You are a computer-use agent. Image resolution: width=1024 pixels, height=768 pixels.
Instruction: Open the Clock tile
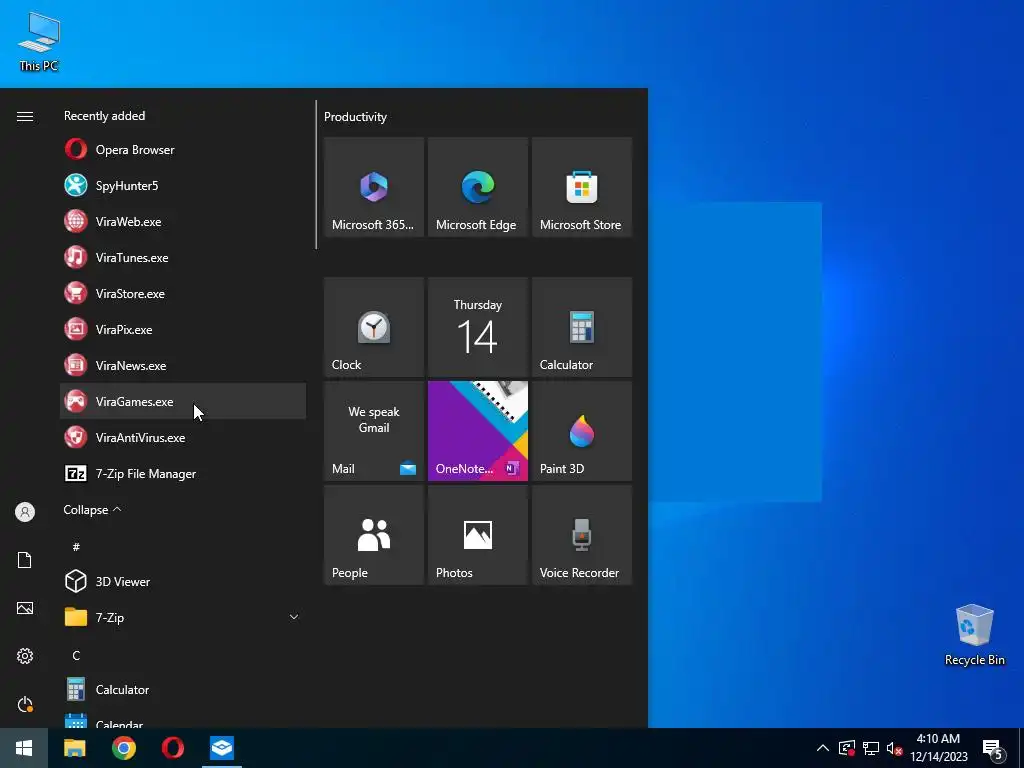tap(374, 327)
